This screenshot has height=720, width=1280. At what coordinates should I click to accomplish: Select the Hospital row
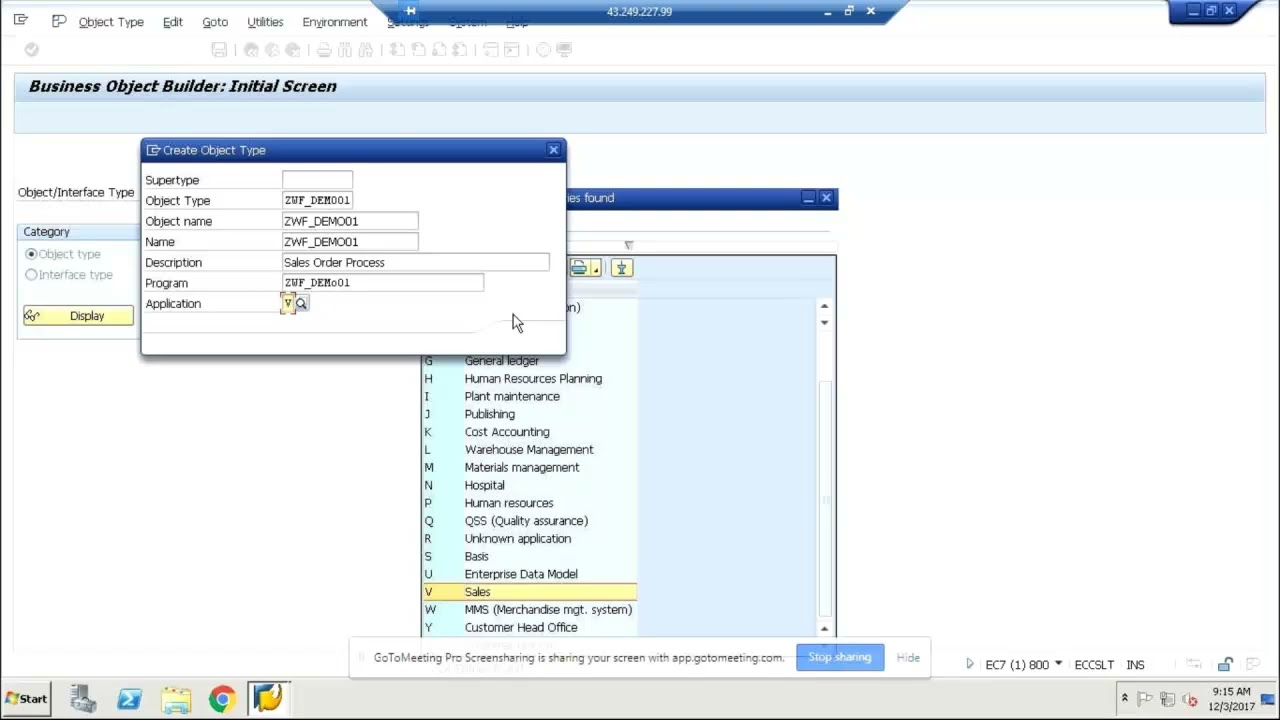pyautogui.click(x=529, y=486)
